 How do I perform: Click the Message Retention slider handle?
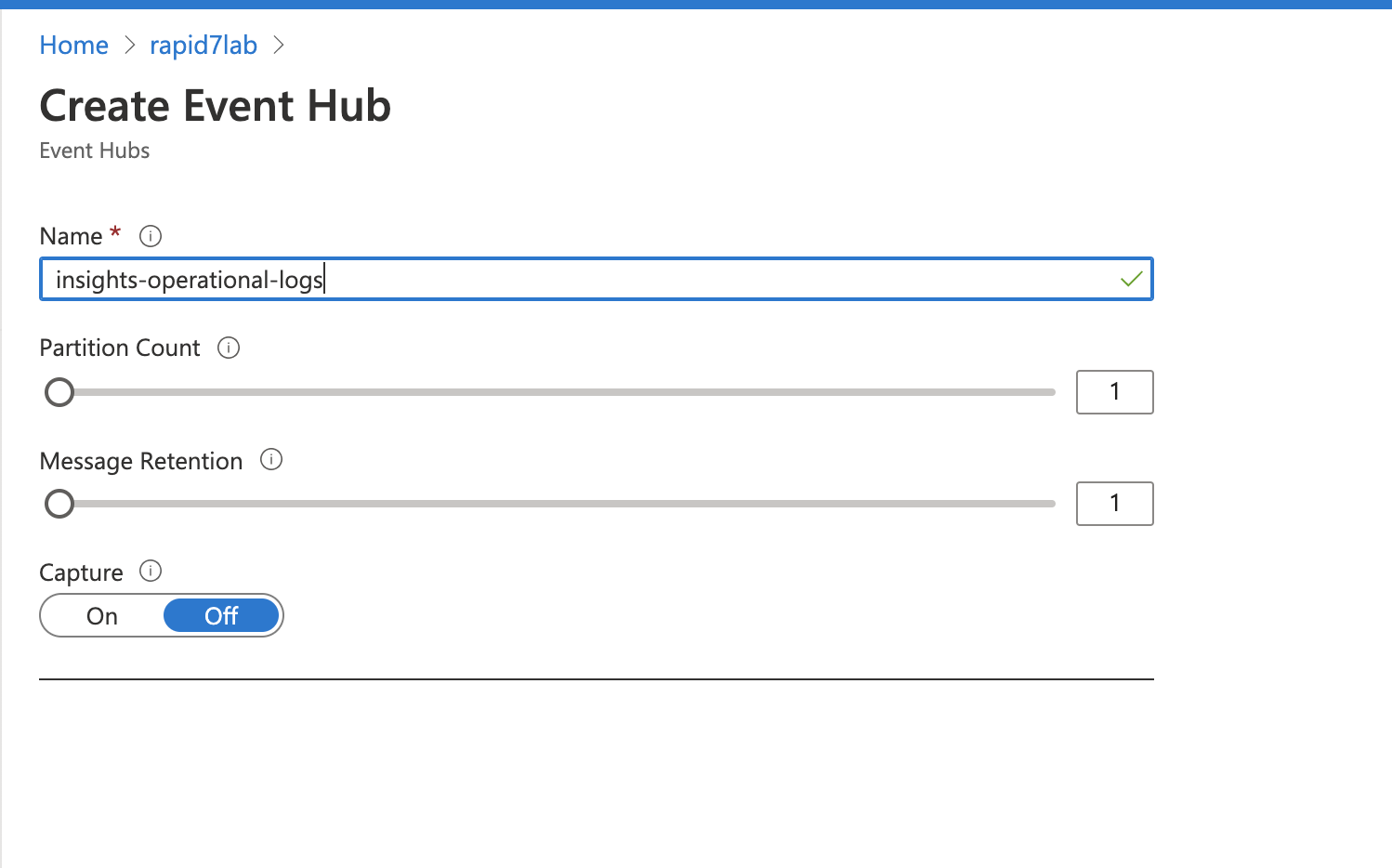pyautogui.click(x=59, y=504)
